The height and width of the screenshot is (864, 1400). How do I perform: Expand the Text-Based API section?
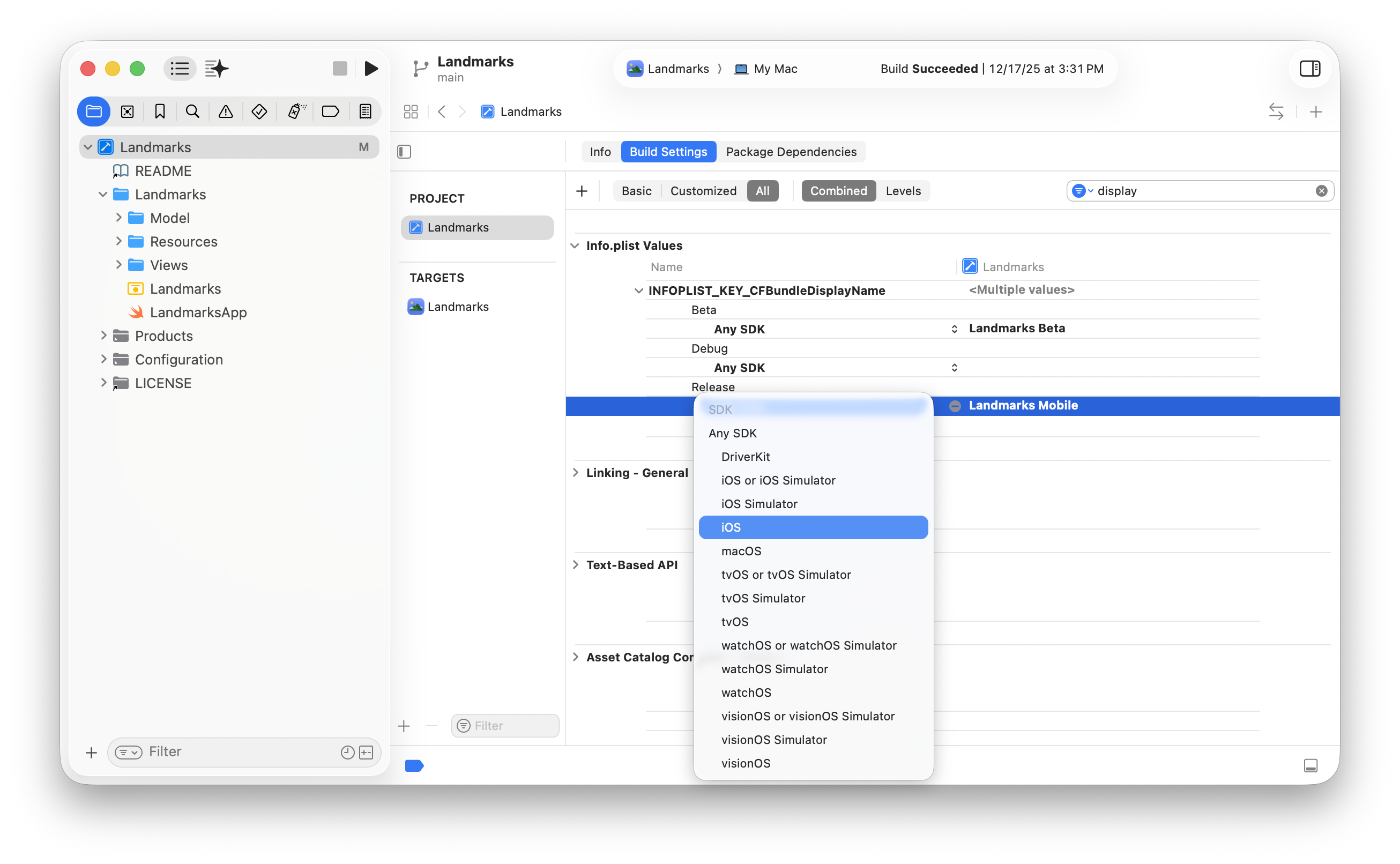click(x=575, y=564)
